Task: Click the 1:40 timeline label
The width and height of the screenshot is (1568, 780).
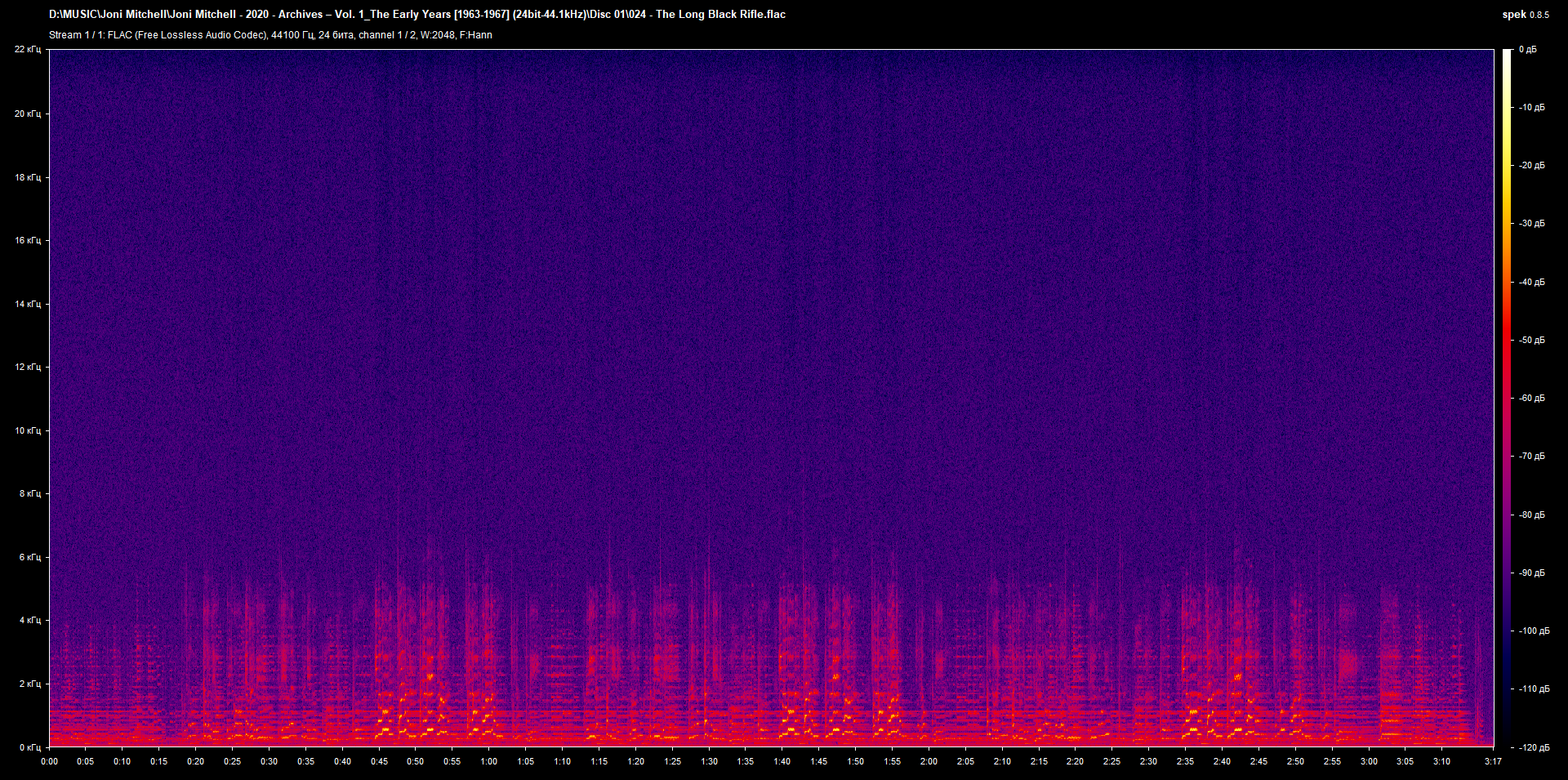Action: [782, 760]
